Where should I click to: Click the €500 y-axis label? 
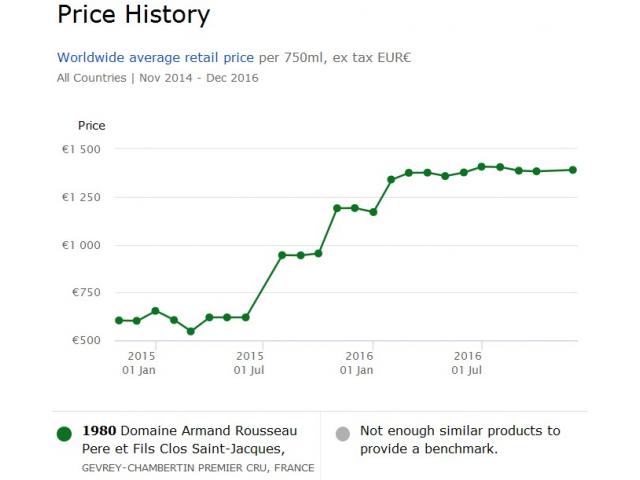(x=88, y=341)
